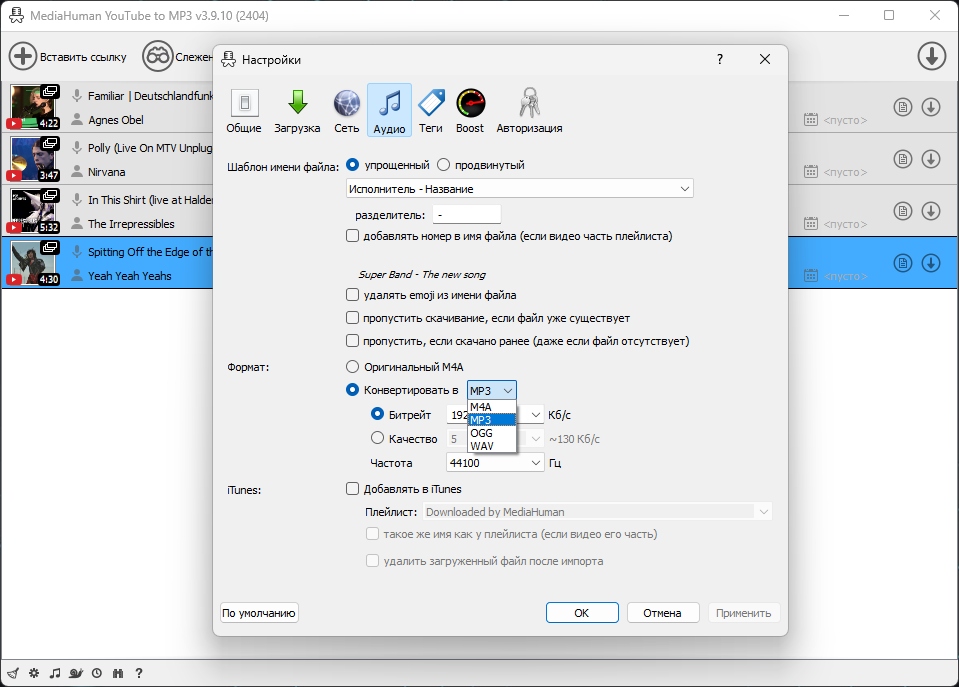Viewport: 959px width, 687px height.
Task: Select the Качество radio button
Action: pyautogui.click(x=377, y=438)
